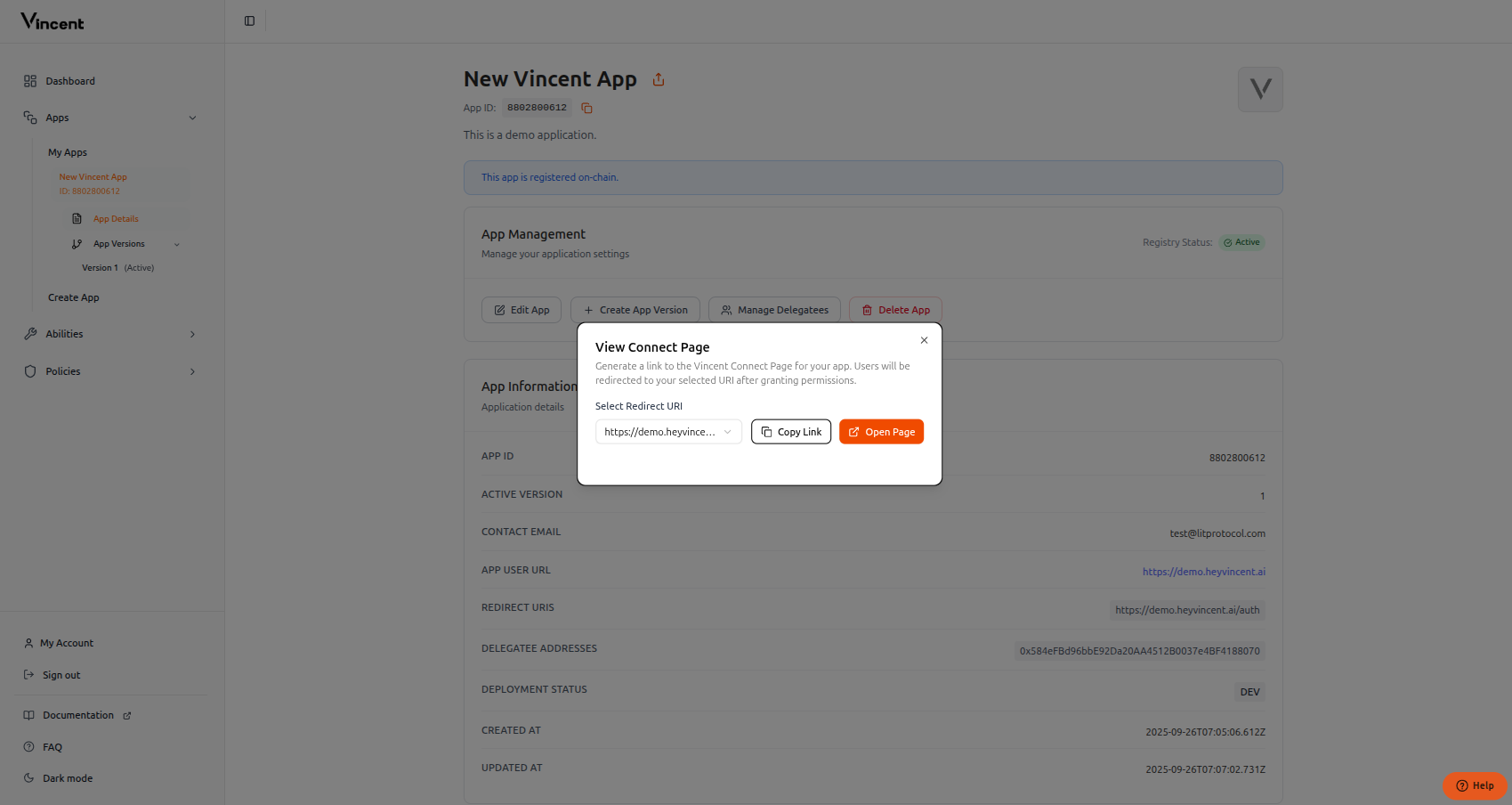This screenshot has height=805, width=1512.
Task: Click the Dashboard grid icon in sidebar
Action: tap(29, 81)
